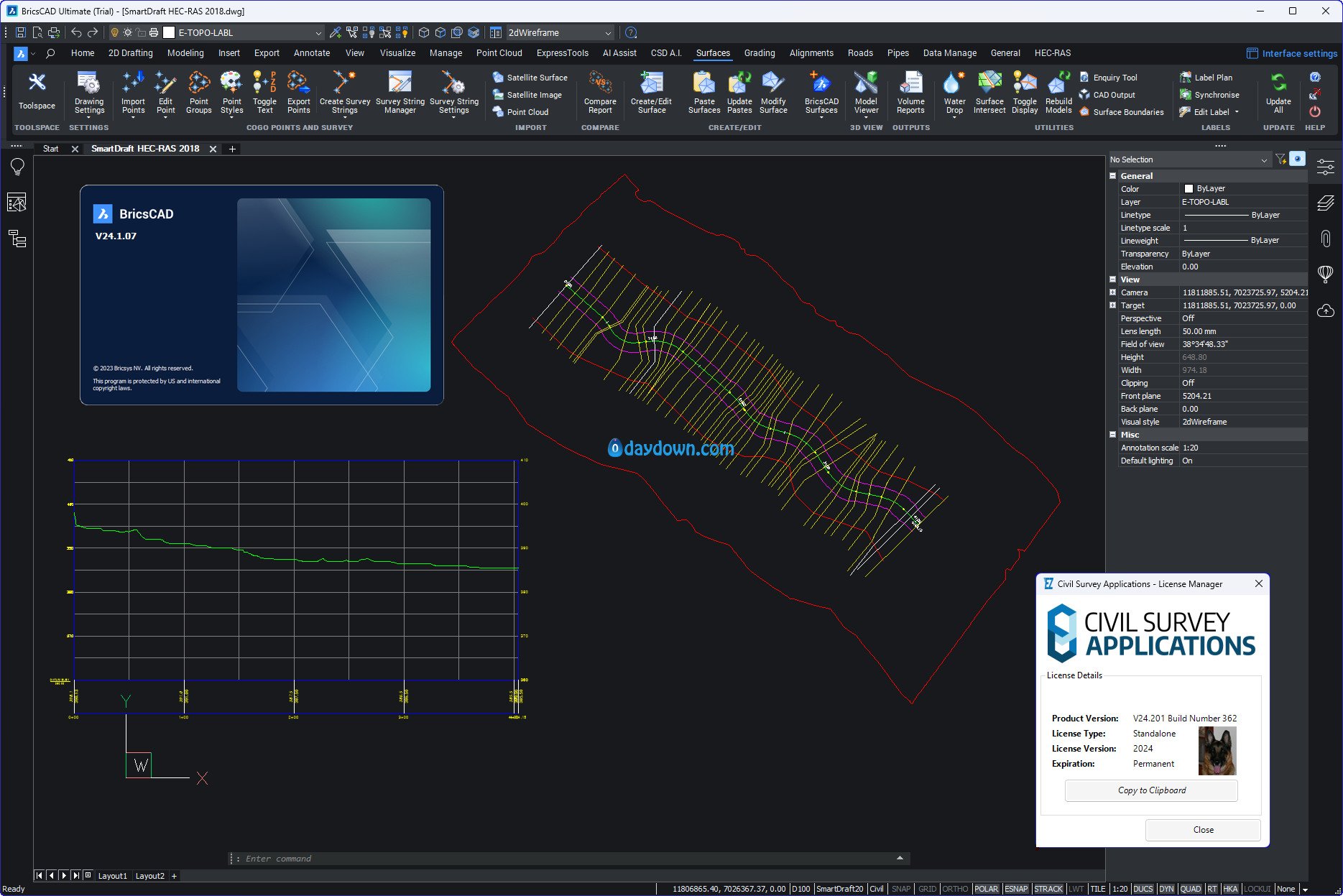Click the Interface settings link
Viewport: 1343px width, 896px height.
[1292, 53]
